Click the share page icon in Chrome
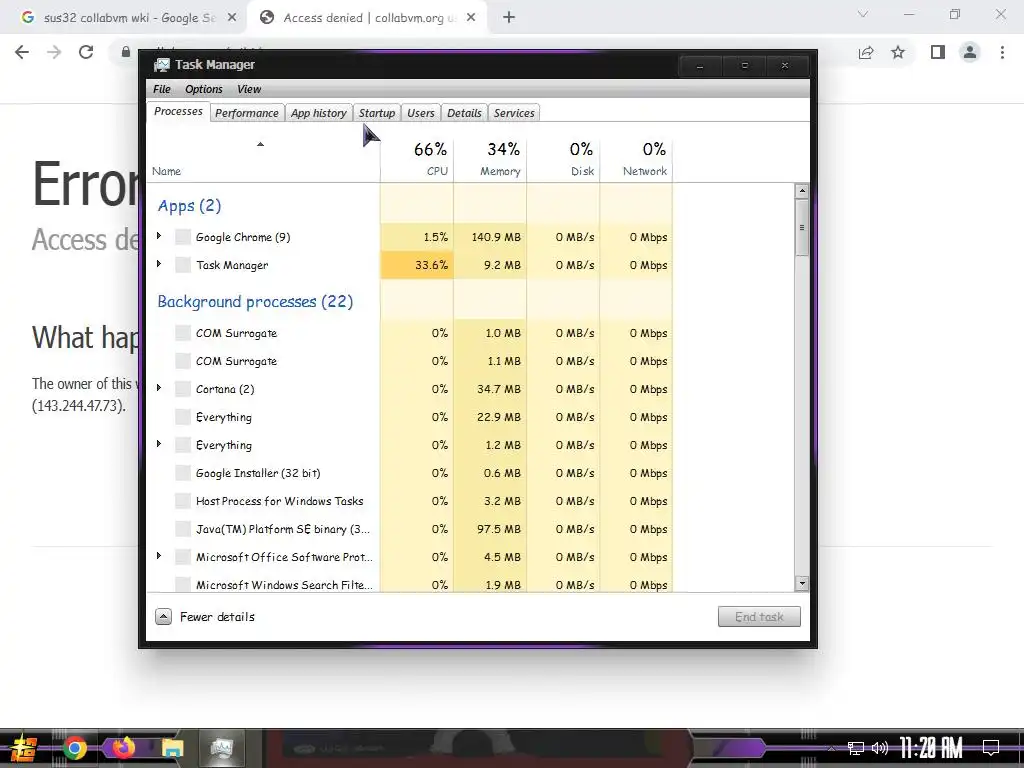The width and height of the screenshot is (1024, 768). pos(866,52)
